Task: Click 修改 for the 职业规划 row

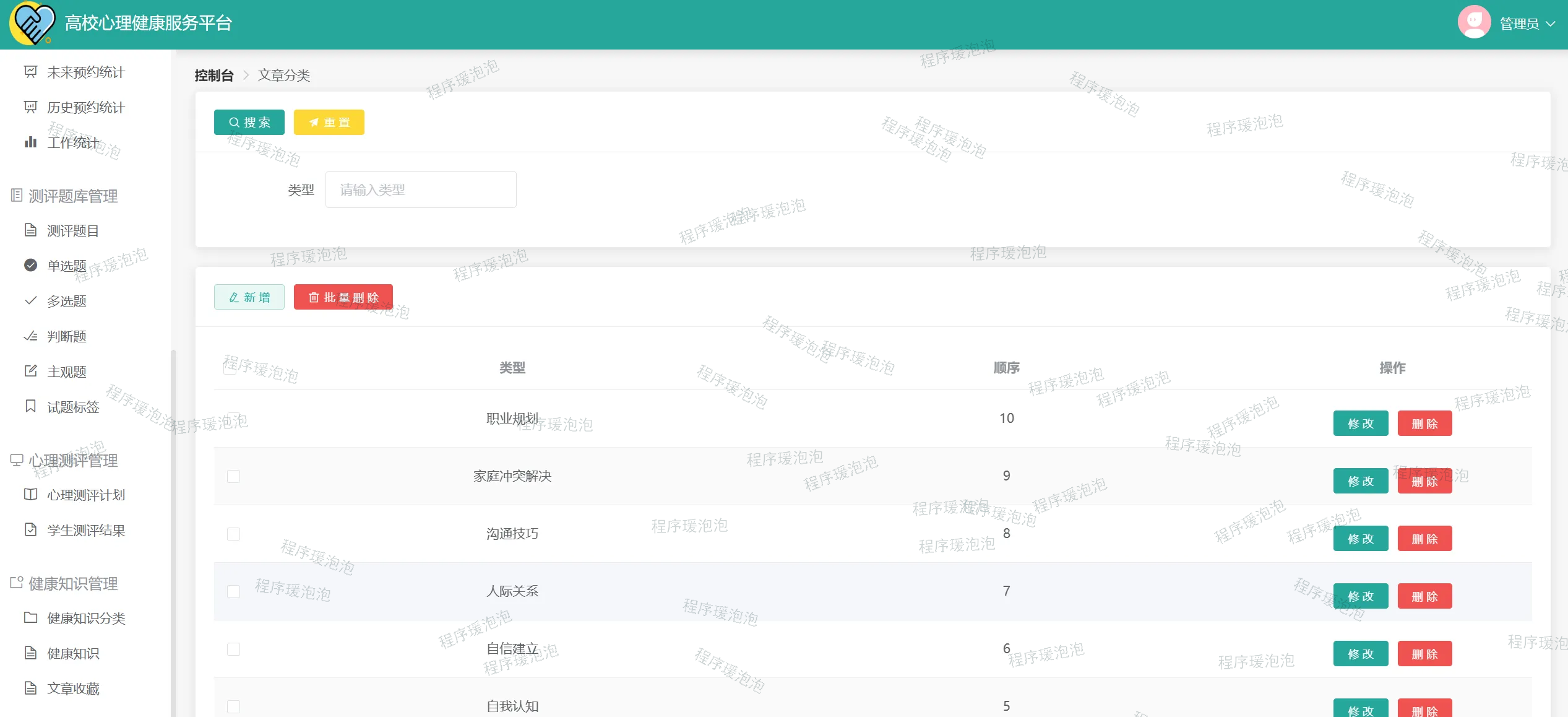Action: point(1360,424)
